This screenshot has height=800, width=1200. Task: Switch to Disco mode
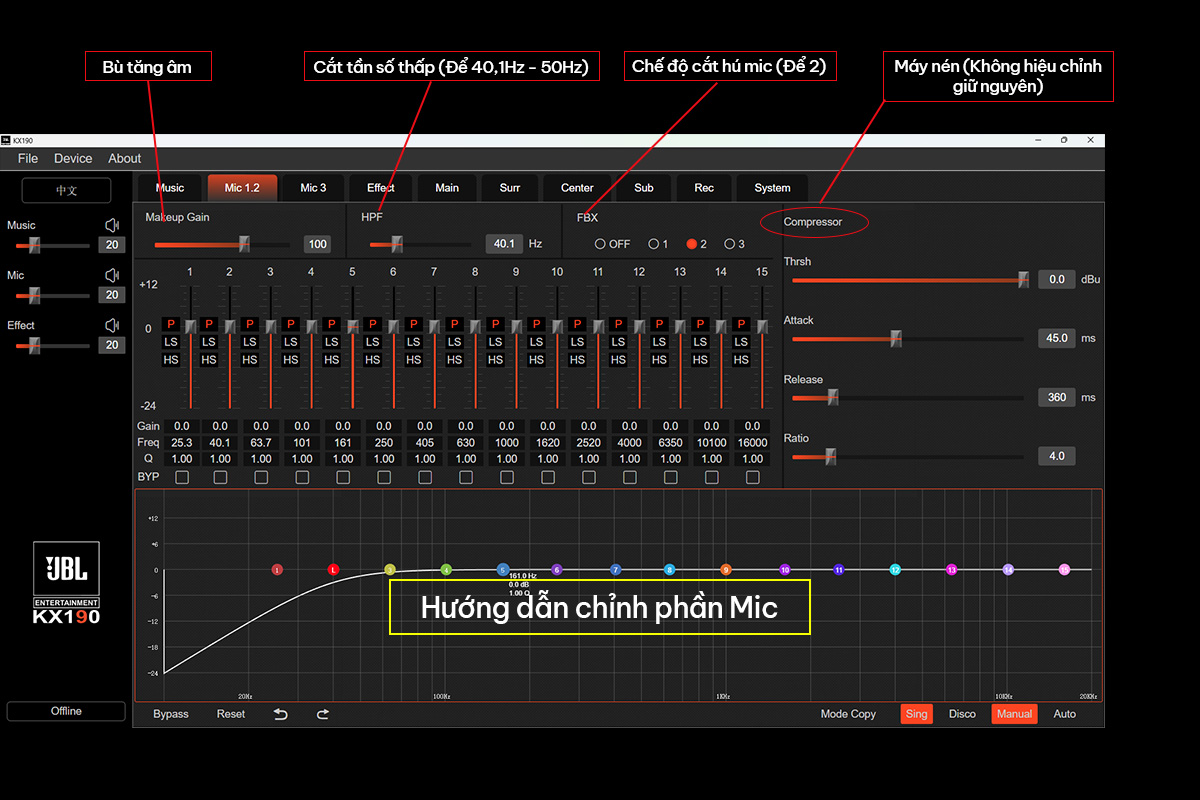pyautogui.click(x=962, y=714)
